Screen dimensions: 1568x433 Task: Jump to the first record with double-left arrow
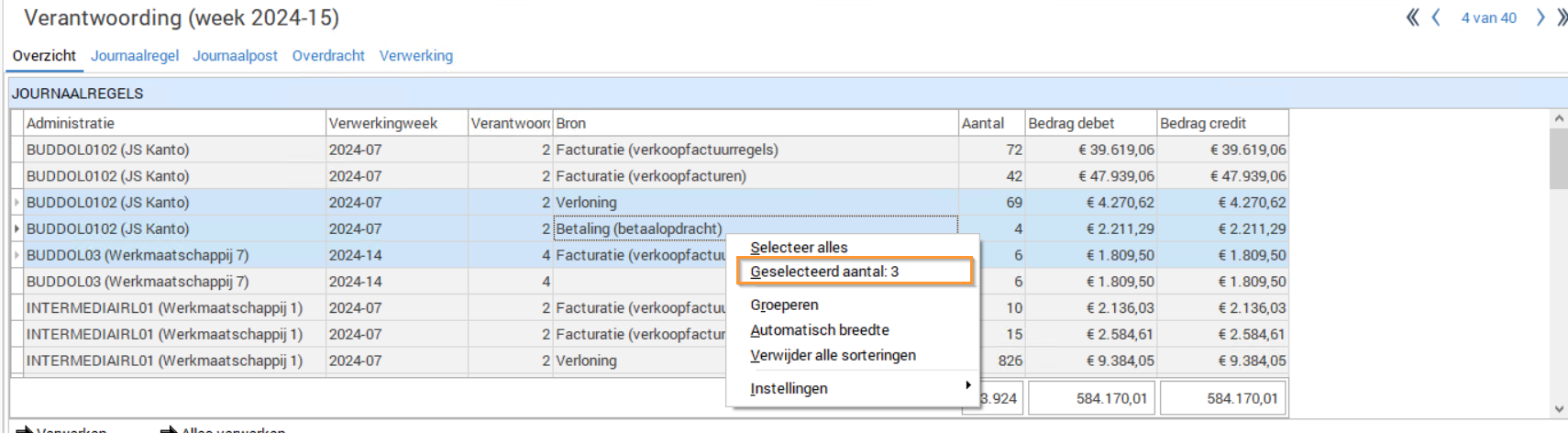pos(1412,17)
